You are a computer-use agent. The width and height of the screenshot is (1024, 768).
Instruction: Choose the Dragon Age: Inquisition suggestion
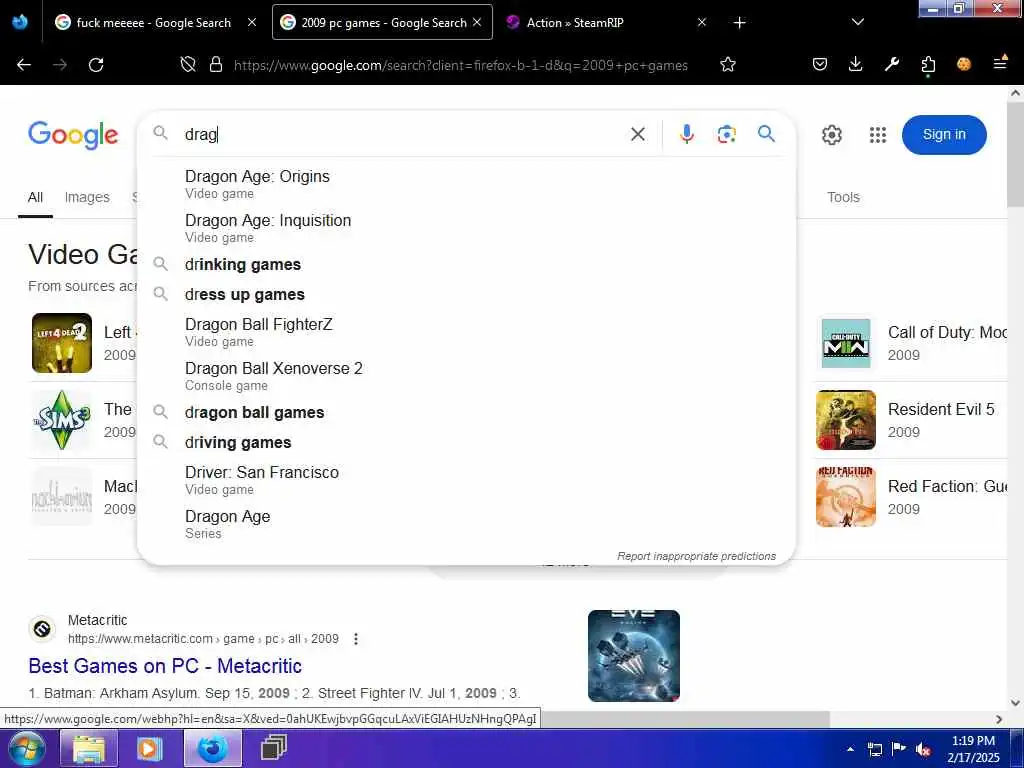[466, 228]
